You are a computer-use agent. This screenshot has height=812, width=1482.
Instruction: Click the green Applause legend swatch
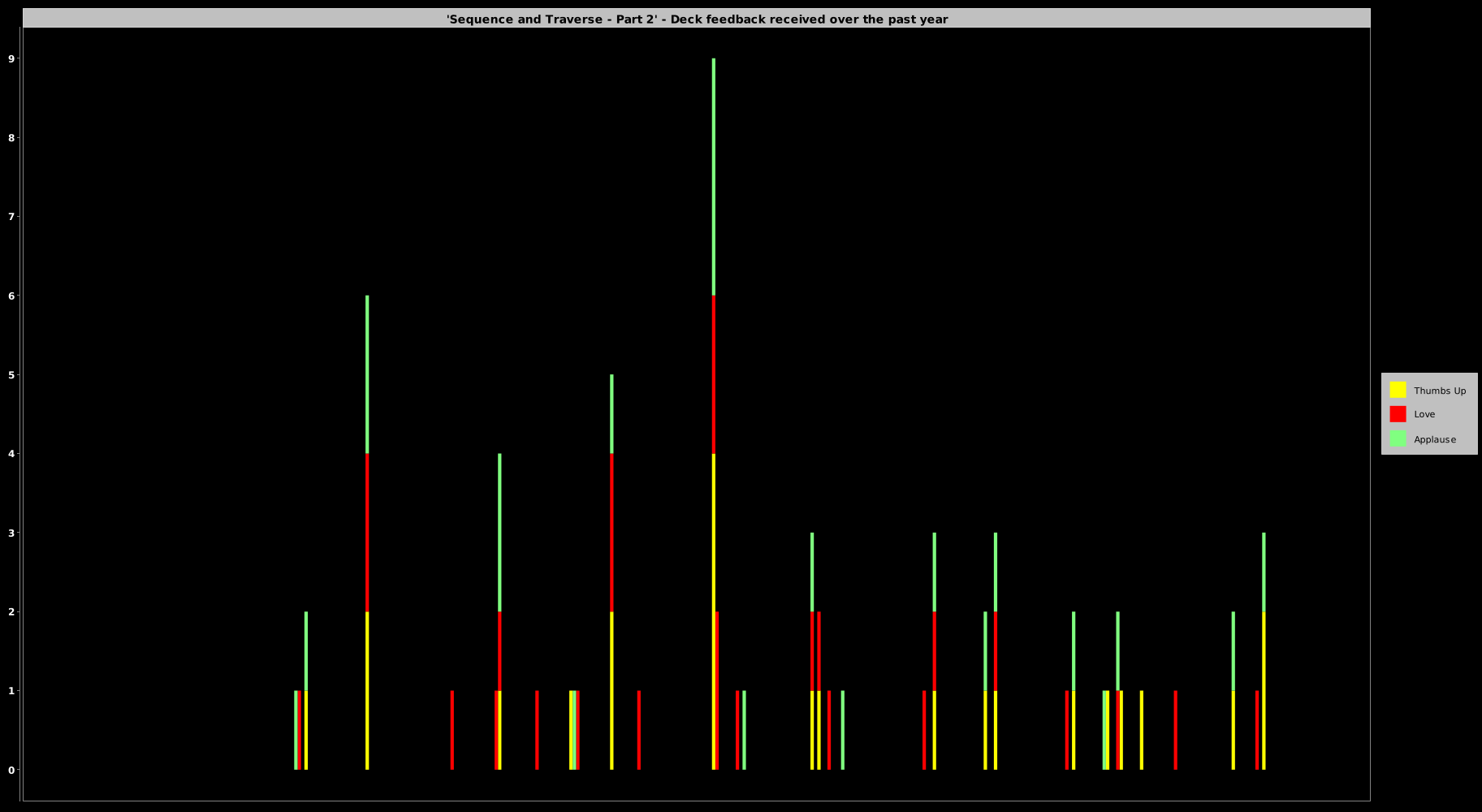[1398, 438]
